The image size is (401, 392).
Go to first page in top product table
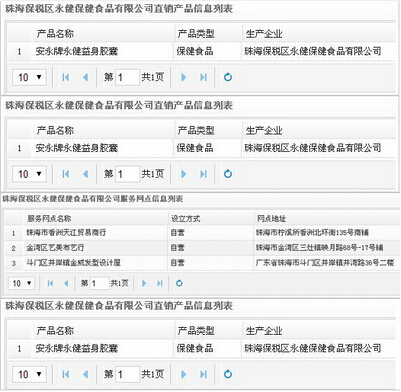pos(66,77)
